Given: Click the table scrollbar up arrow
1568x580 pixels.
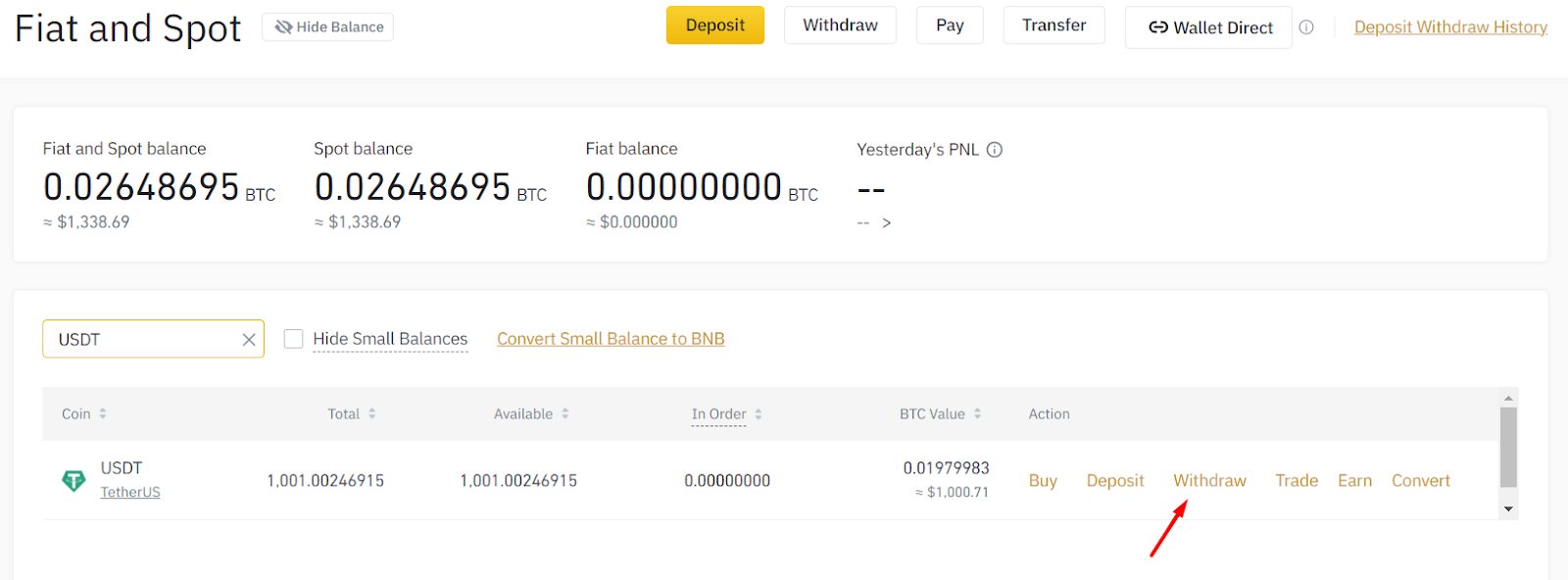Looking at the screenshot, I should [1509, 398].
